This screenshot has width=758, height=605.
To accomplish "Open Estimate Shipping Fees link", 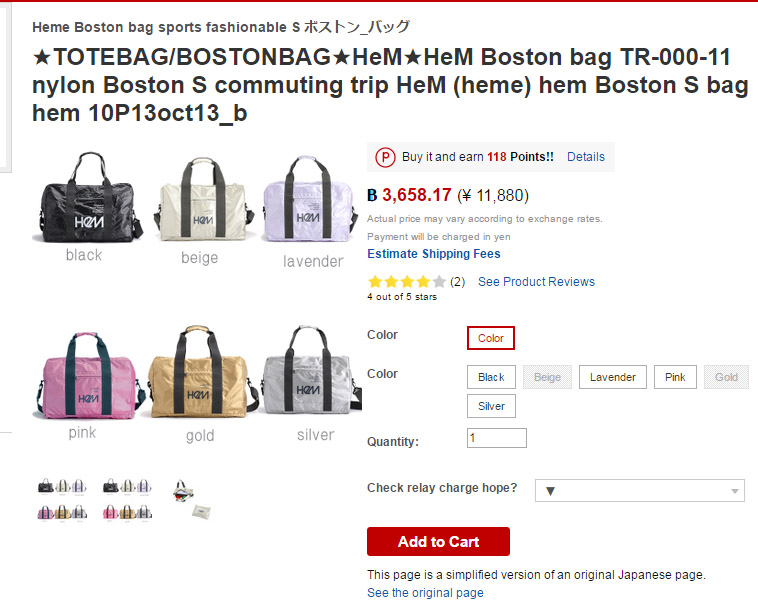I will [x=432, y=254].
